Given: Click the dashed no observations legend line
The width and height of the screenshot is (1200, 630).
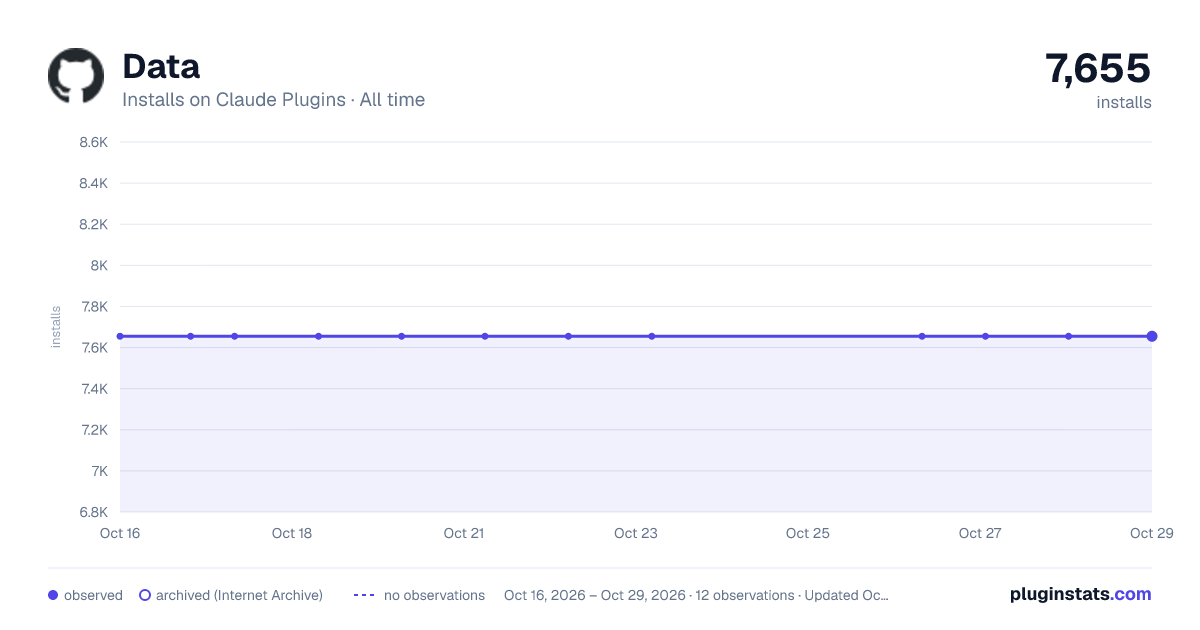Looking at the screenshot, I should [364, 595].
